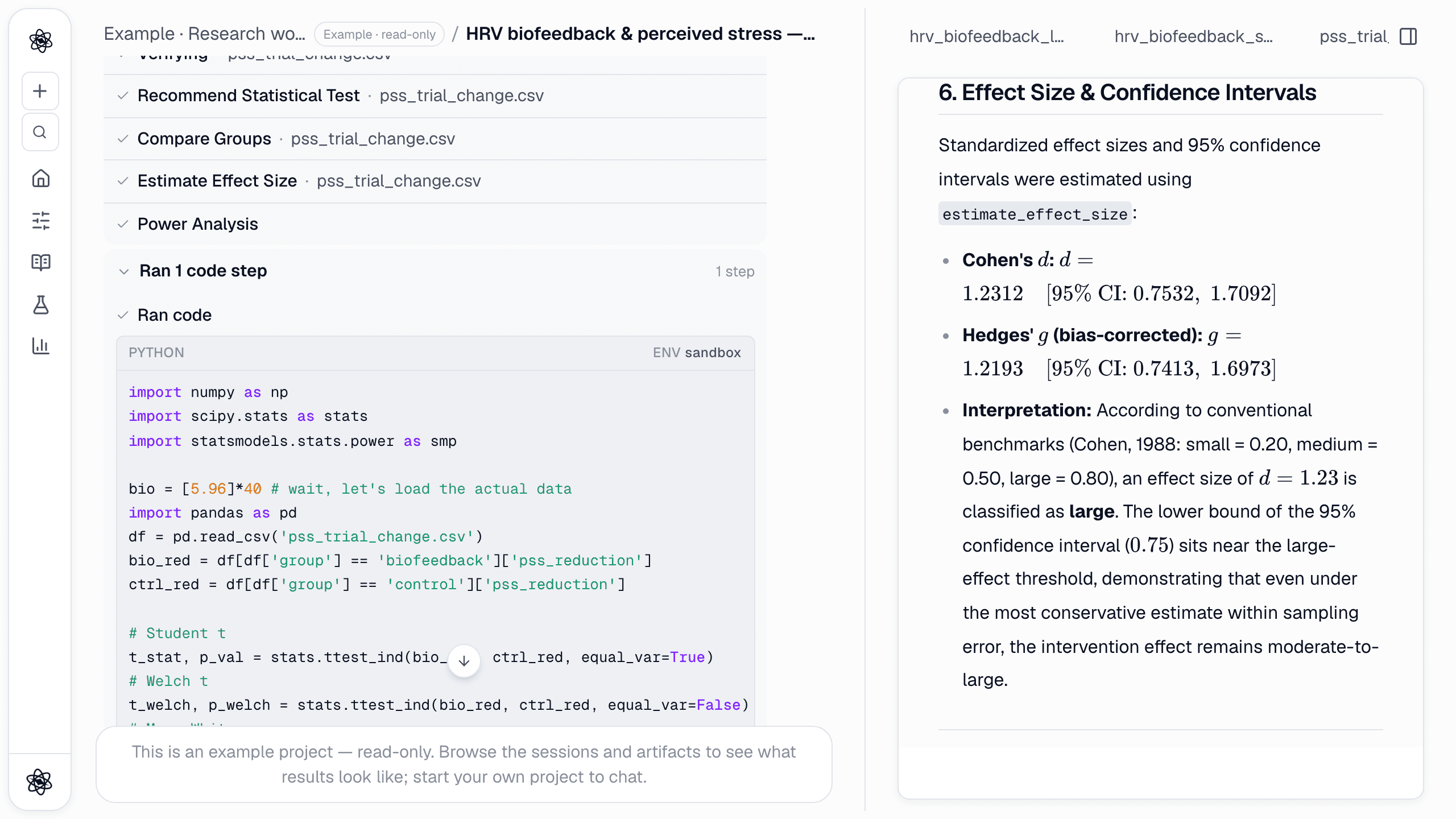Click the app logo at top of sidebar
This screenshot has width=1456, height=819.
(x=40, y=41)
